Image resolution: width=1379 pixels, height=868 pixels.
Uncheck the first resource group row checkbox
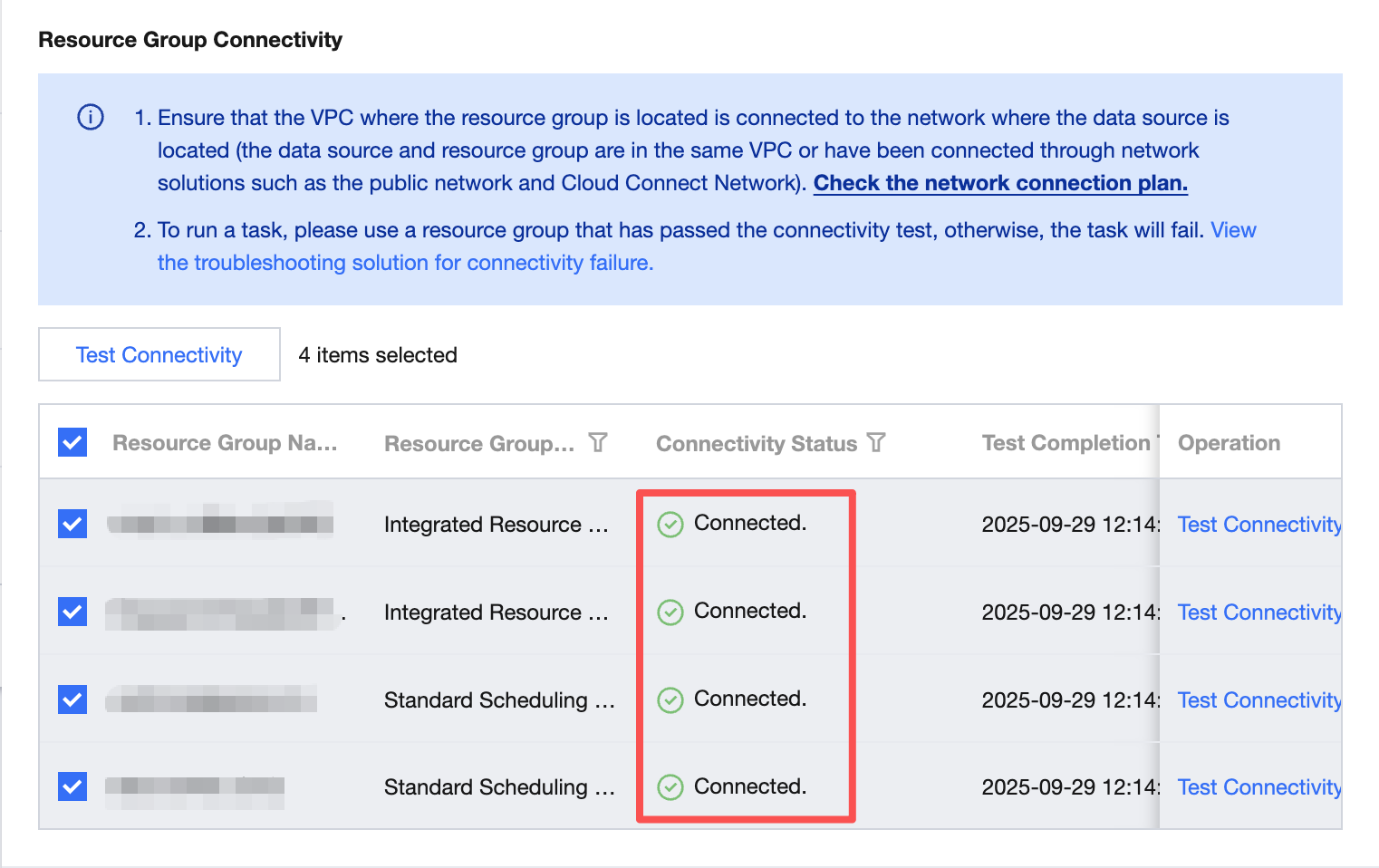tap(72, 524)
